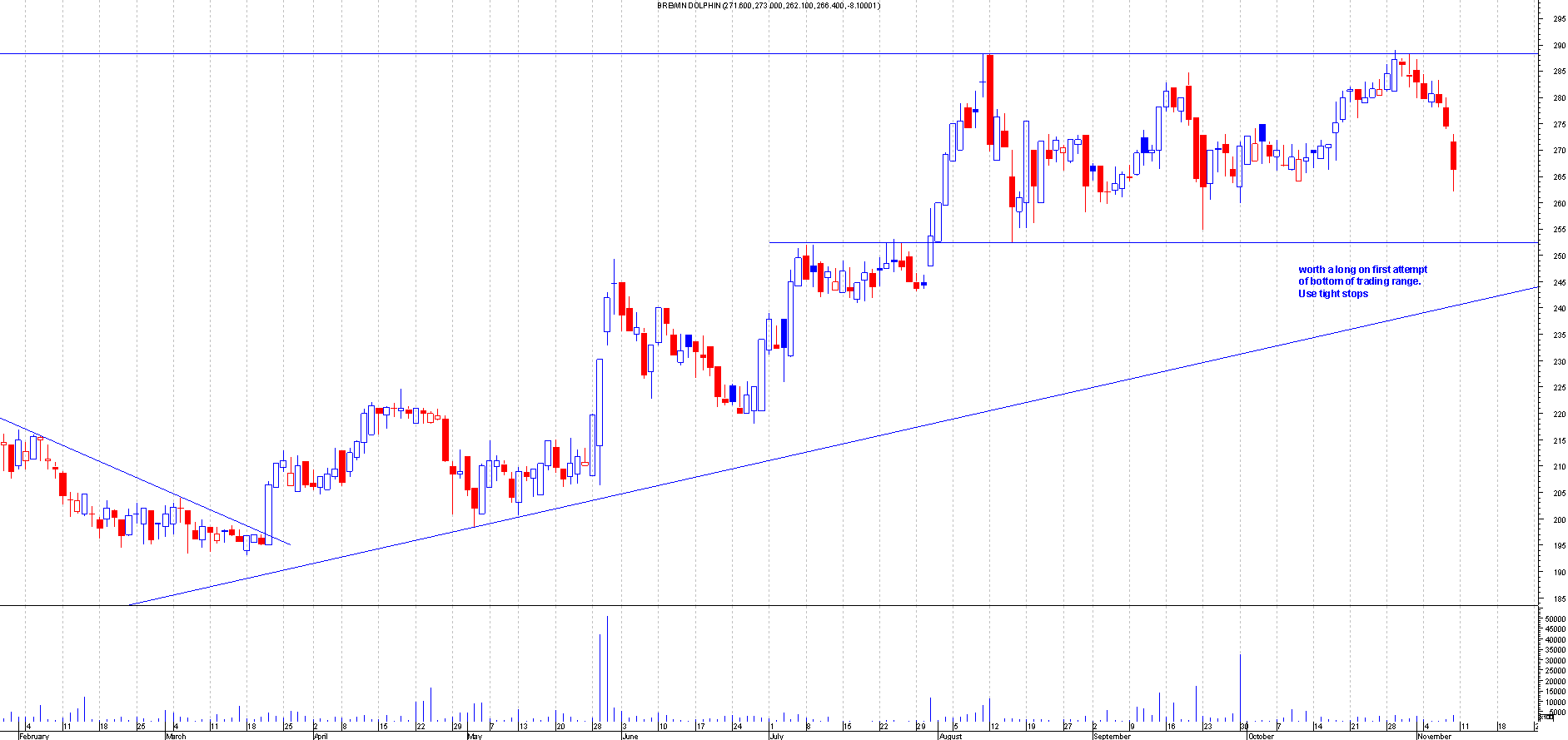
Task: Click the October label on date axis
Action: [x=1261, y=736]
